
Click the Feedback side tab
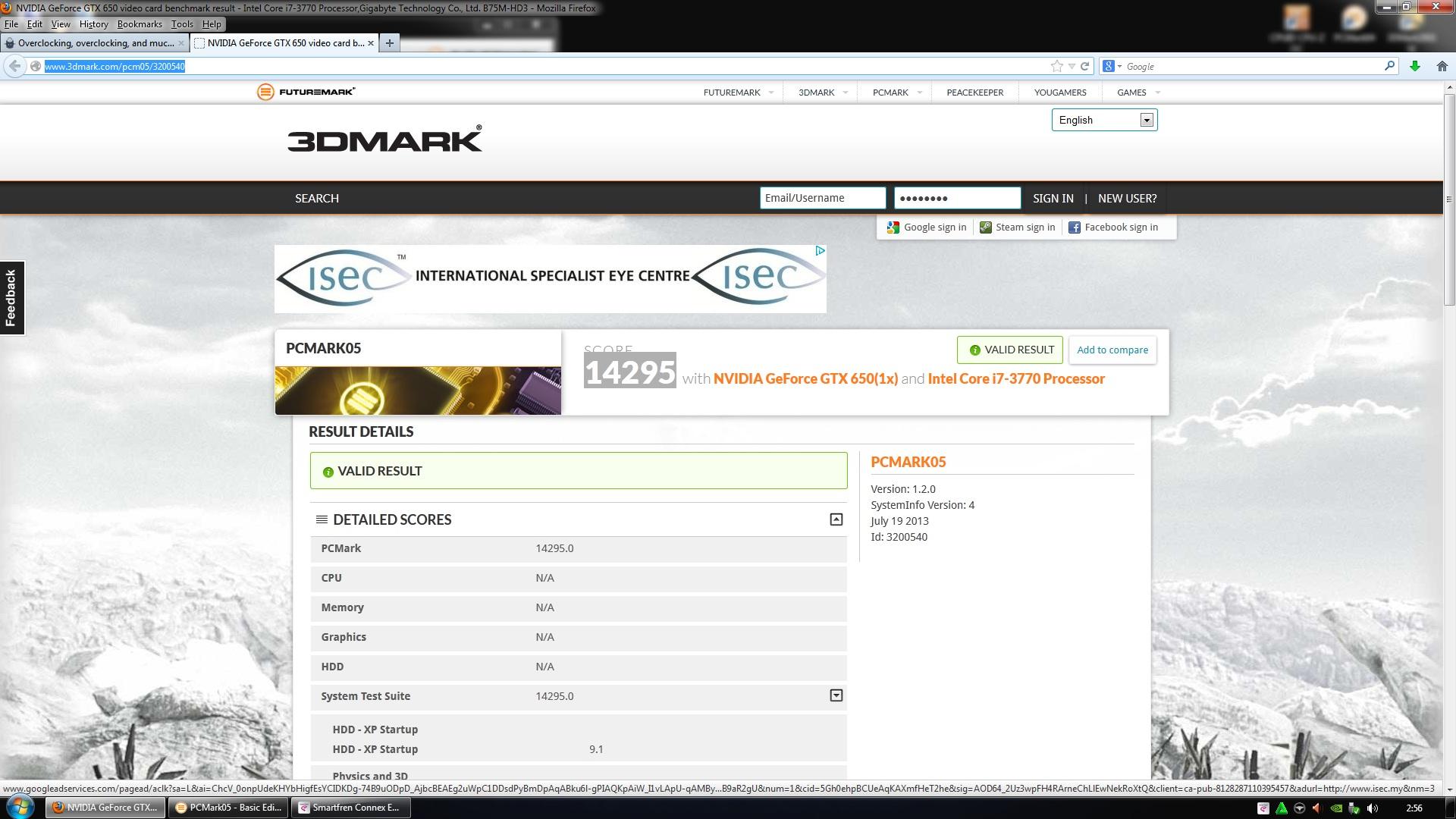point(12,298)
